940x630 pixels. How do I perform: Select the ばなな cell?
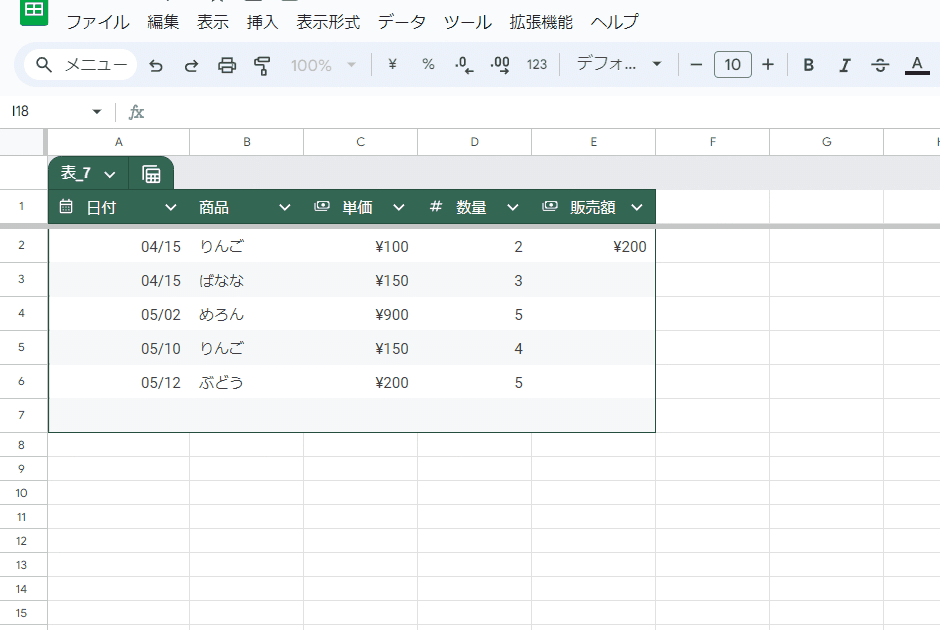[246, 280]
